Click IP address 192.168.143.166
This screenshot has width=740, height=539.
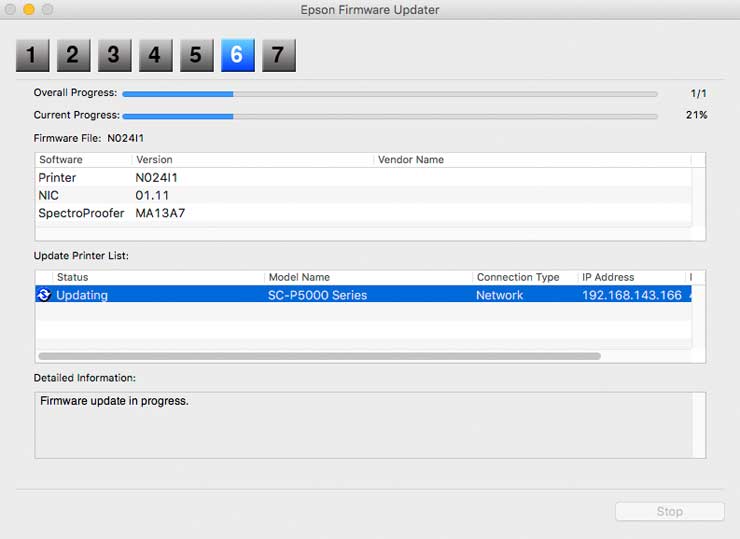coord(631,295)
